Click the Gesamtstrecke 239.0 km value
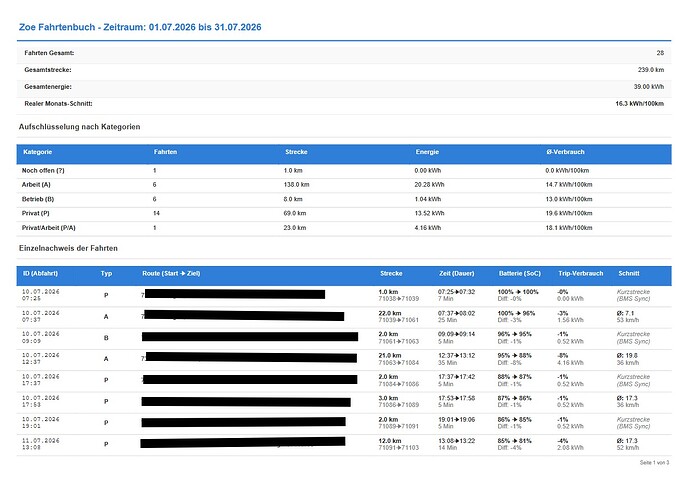Image resolution: width=690 pixels, height=478 pixels. 651,70
